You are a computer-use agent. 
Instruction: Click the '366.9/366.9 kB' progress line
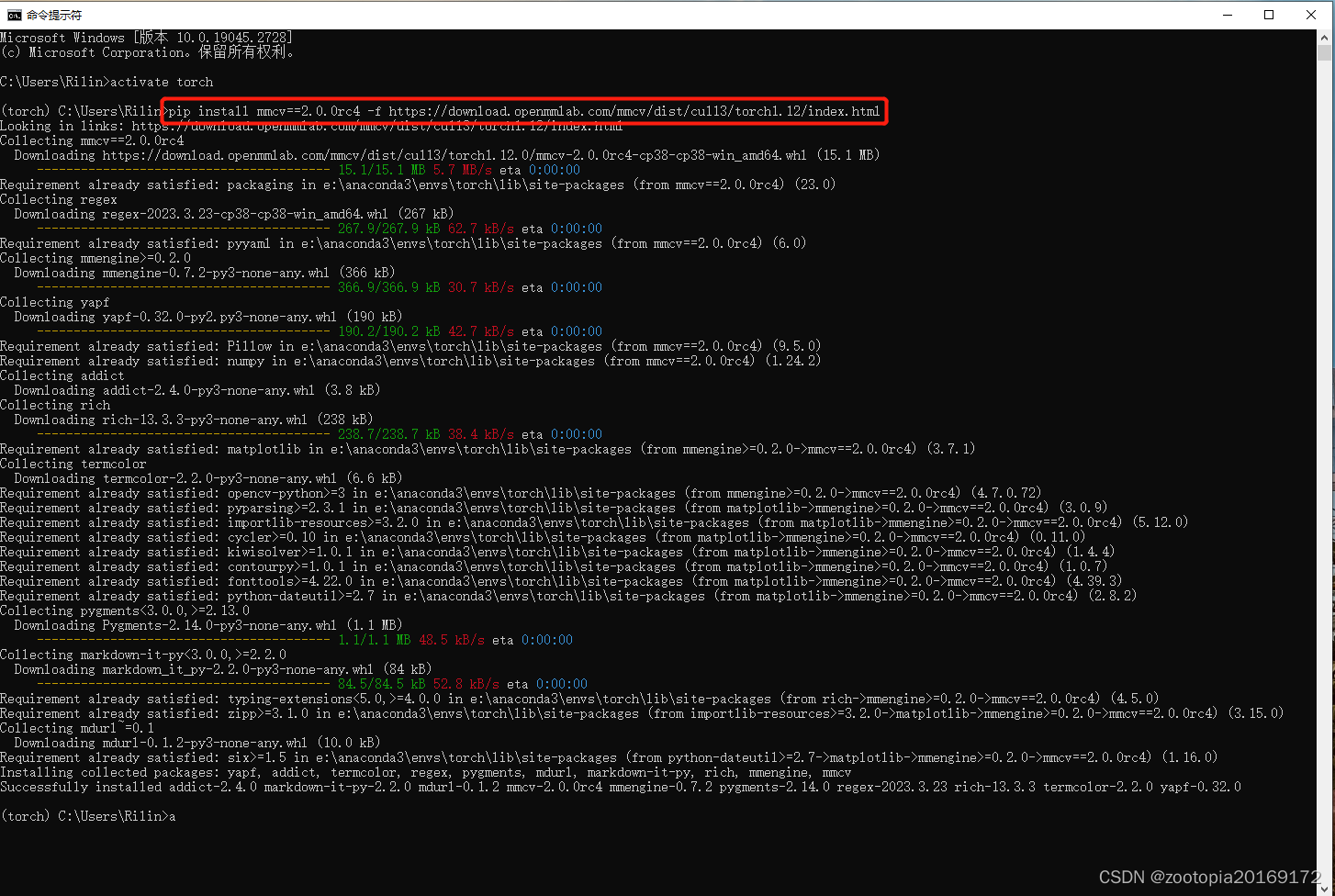320,287
